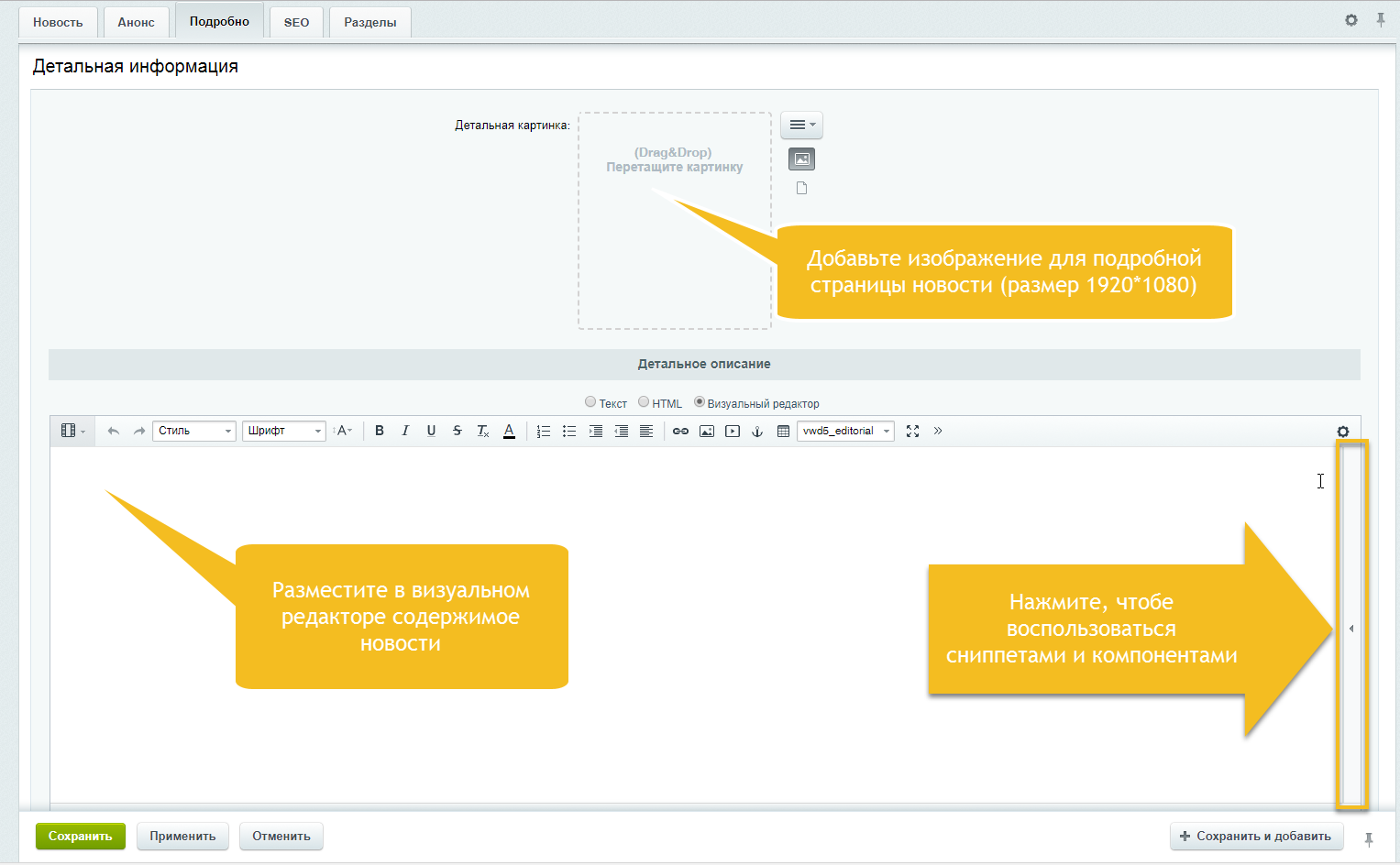Switch to the Анонс tab

point(137,22)
